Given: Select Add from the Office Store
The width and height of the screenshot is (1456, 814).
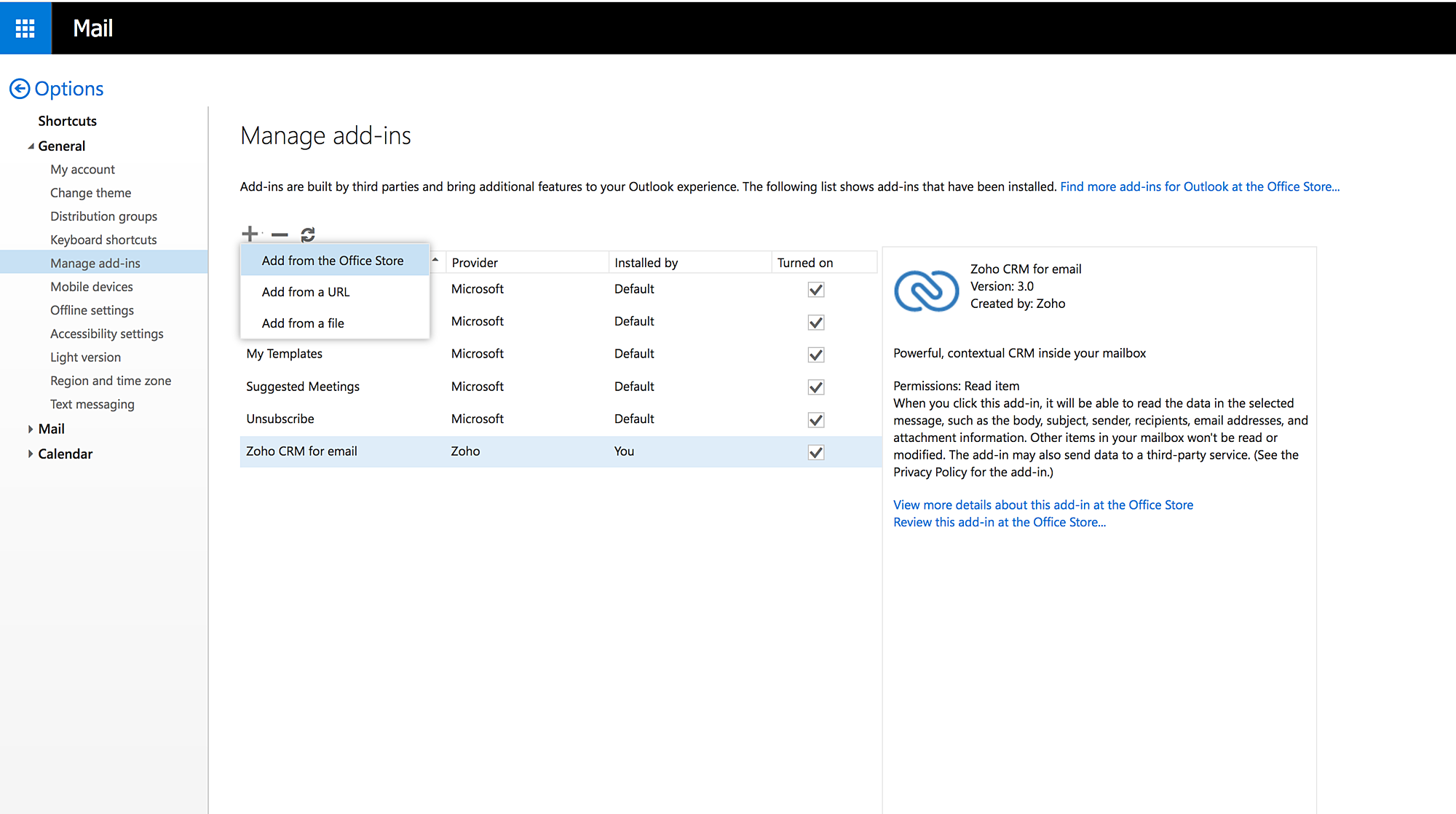Looking at the screenshot, I should pos(333,261).
